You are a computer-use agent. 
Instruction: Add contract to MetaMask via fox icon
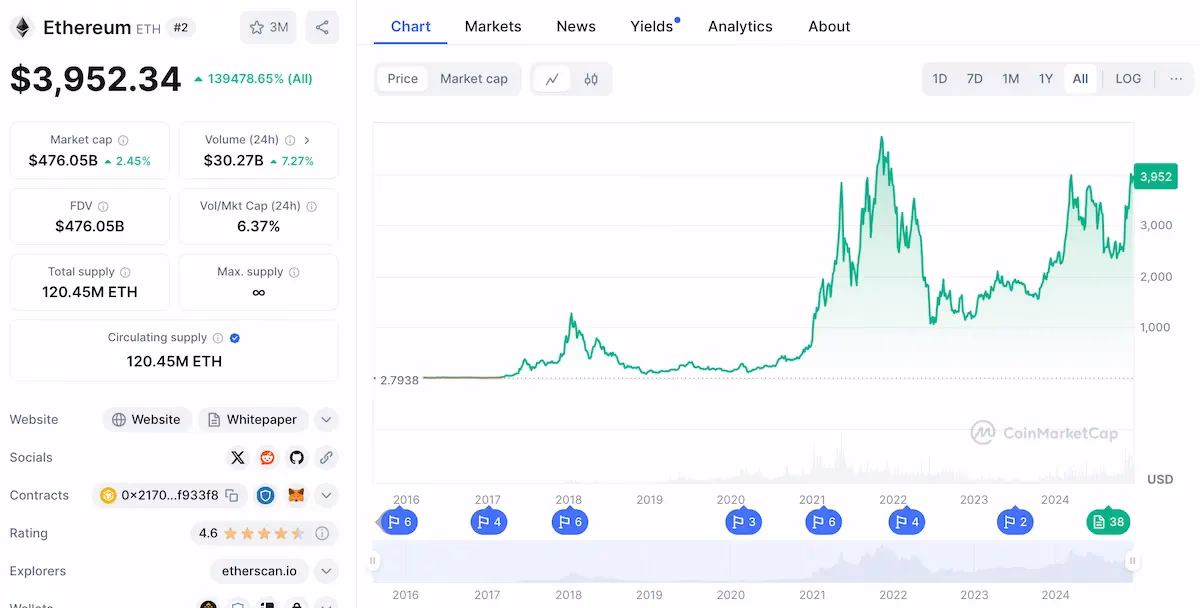[x=296, y=495]
